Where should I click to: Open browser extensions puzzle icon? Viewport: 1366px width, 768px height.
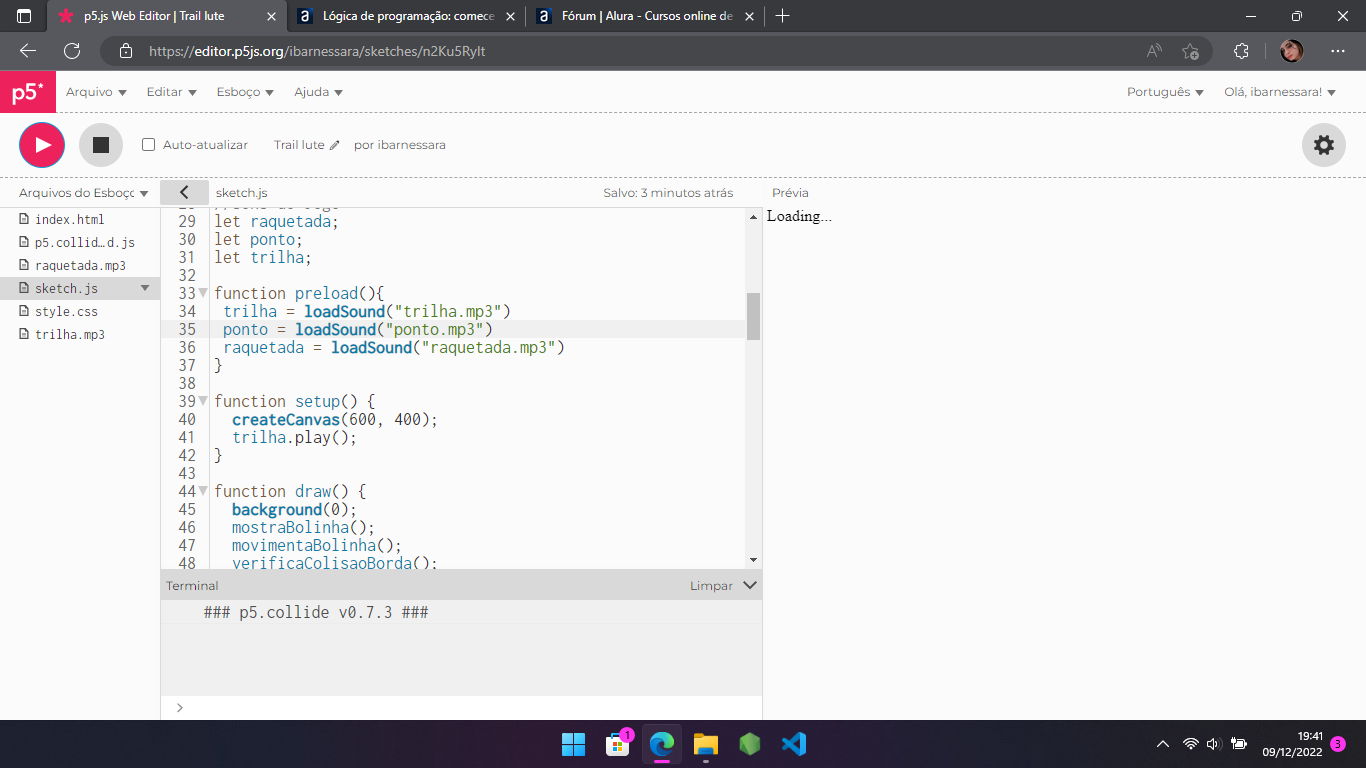(1241, 51)
